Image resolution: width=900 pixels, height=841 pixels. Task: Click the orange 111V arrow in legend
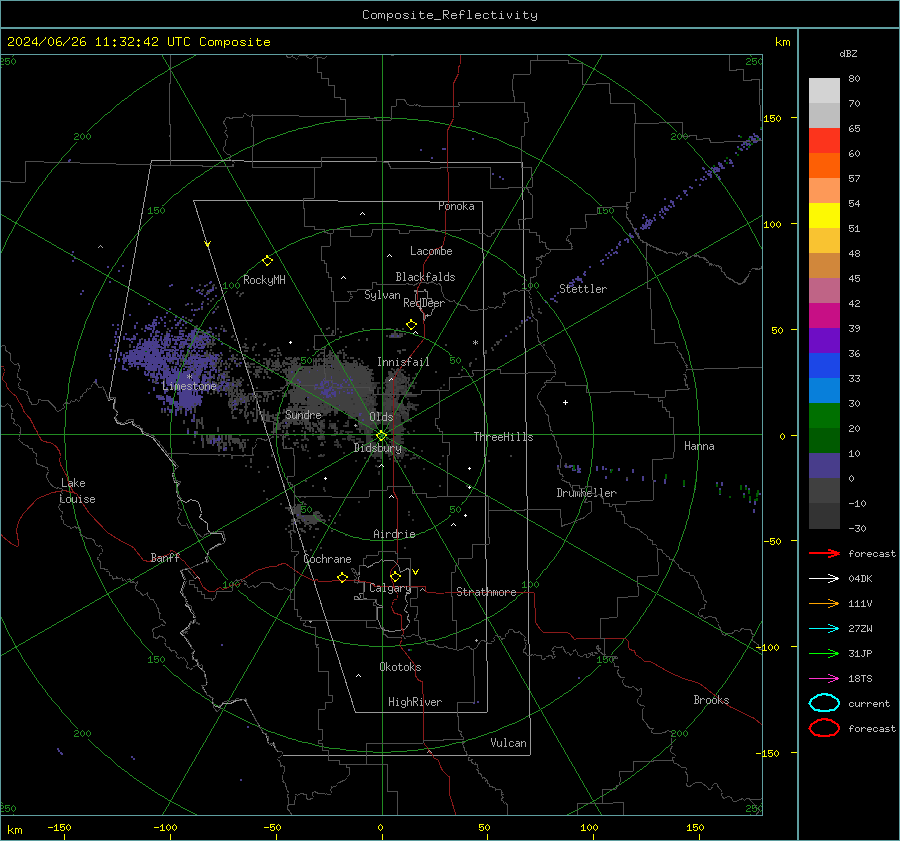[824, 603]
